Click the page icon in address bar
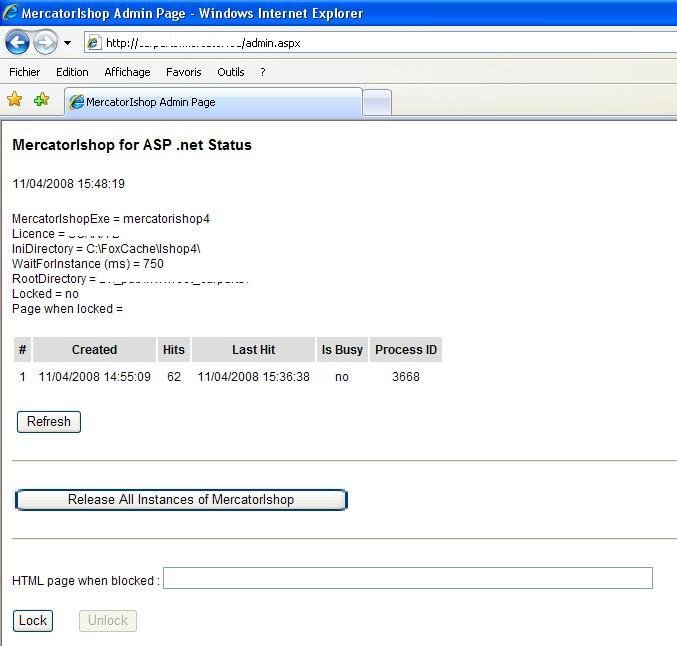This screenshot has height=646, width=677. (93, 43)
